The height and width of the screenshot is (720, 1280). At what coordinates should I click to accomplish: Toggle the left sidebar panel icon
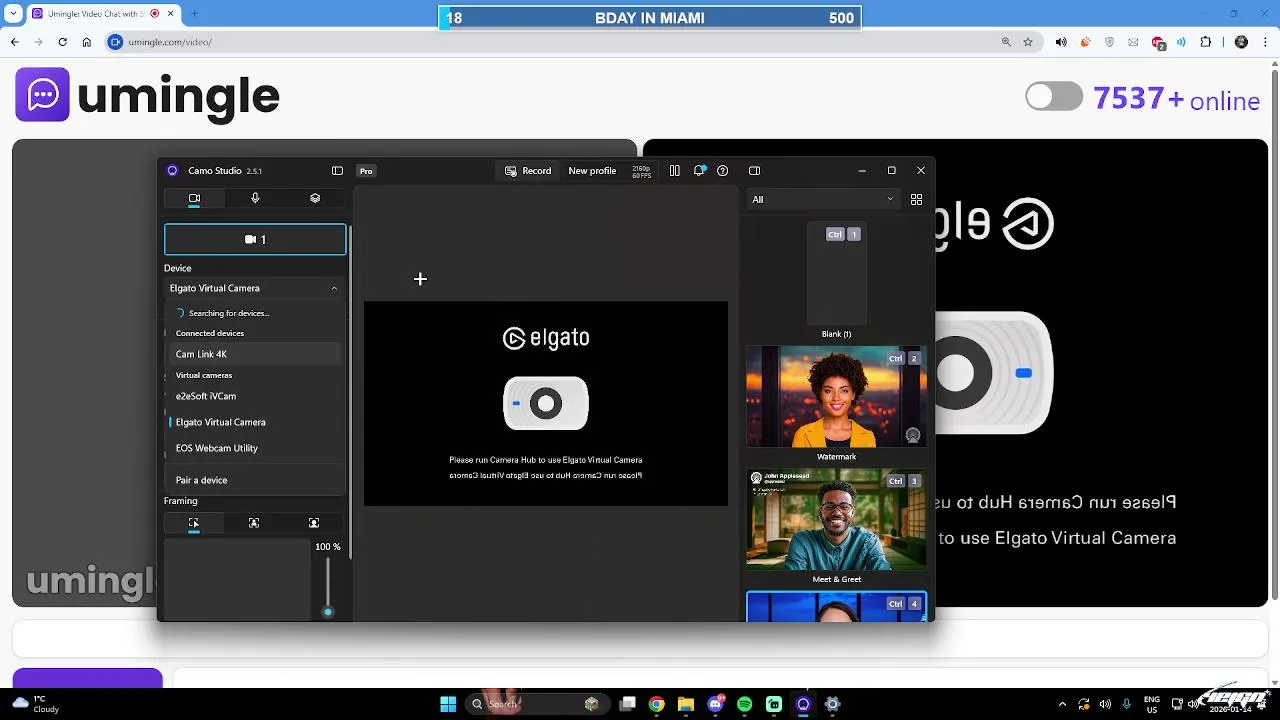point(337,171)
